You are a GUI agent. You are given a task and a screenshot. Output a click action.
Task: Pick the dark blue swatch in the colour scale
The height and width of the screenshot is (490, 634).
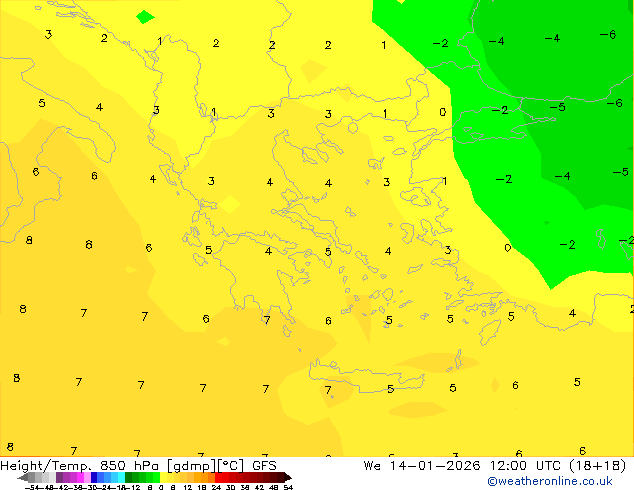(94, 477)
